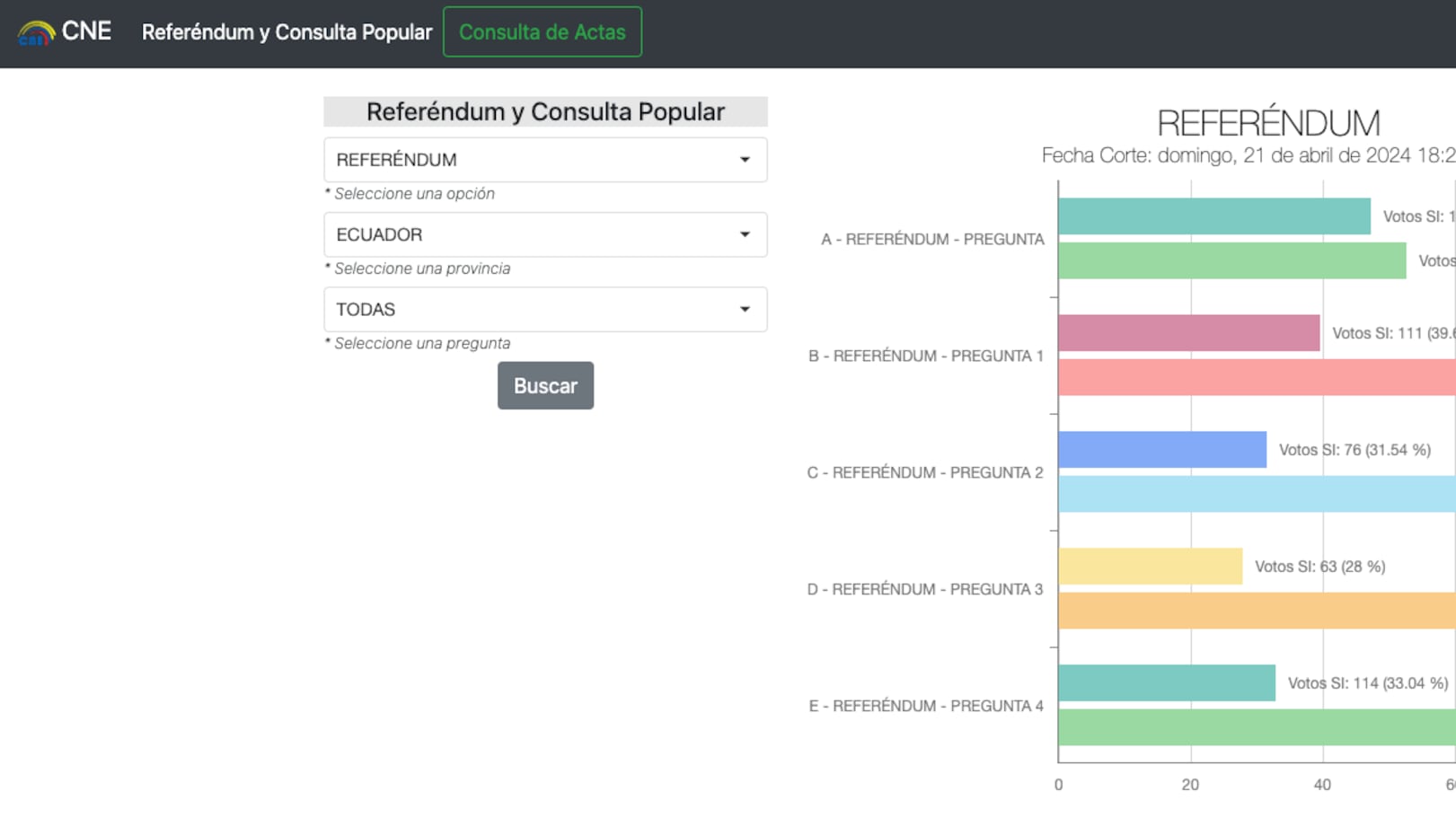Select green lower bar of Pregunta 4
Screen dimensions: 1456x818
click(x=1256, y=728)
